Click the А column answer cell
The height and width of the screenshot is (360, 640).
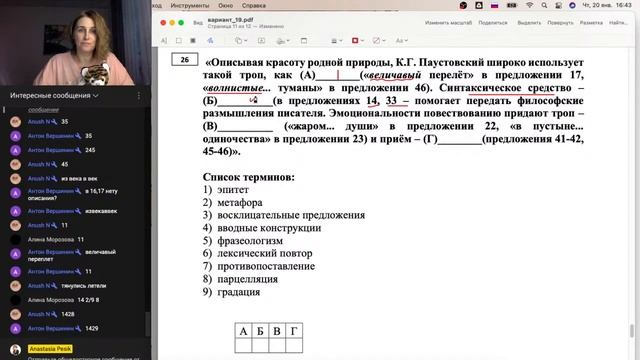(243, 346)
